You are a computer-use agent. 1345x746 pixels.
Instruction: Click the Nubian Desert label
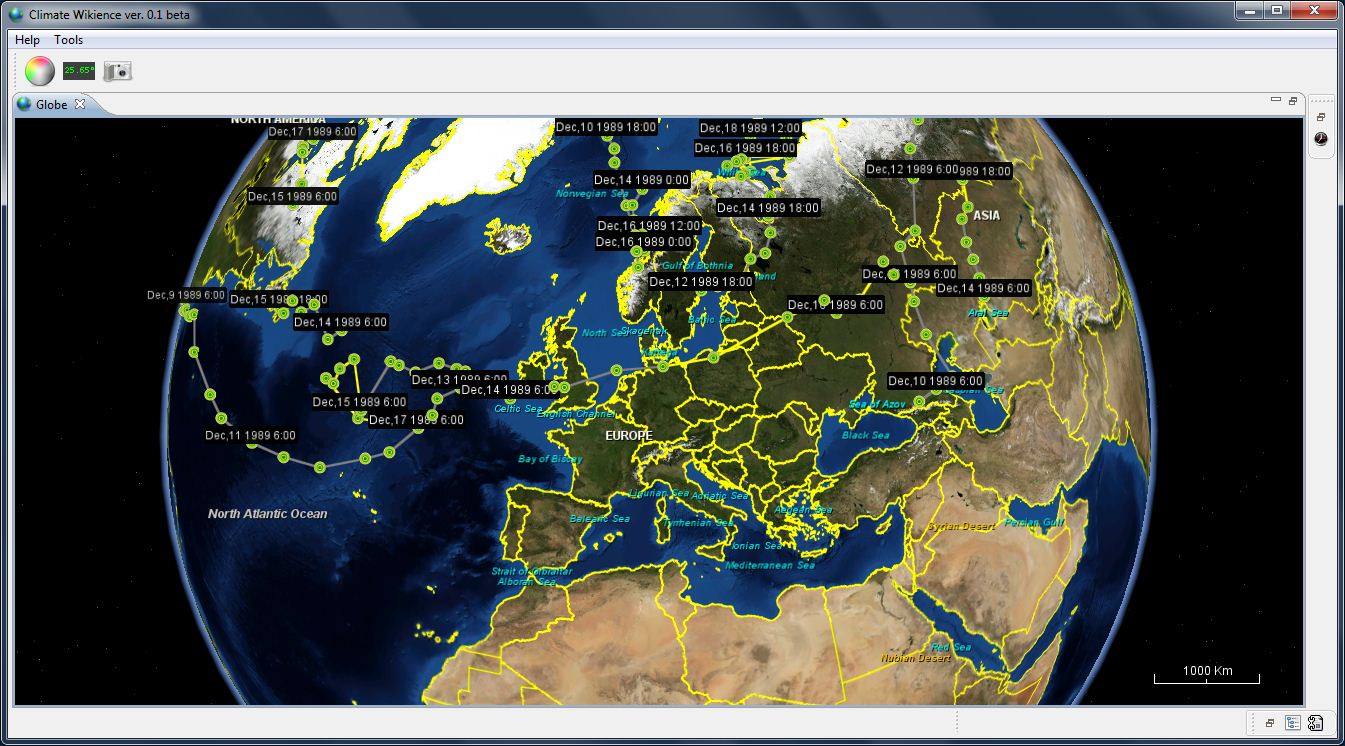[915, 658]
